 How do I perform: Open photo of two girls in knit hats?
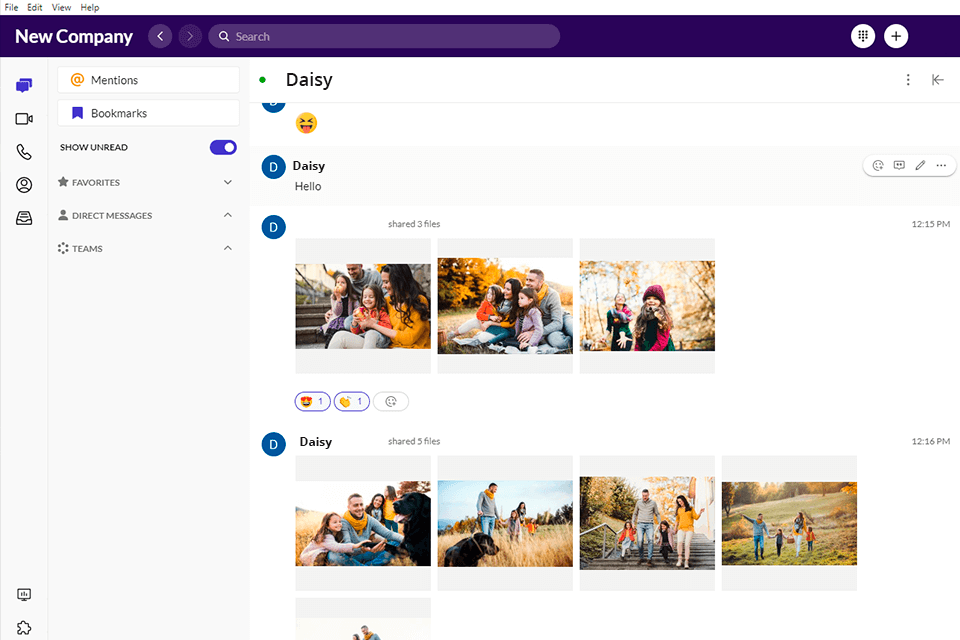[x=647, y=306]
